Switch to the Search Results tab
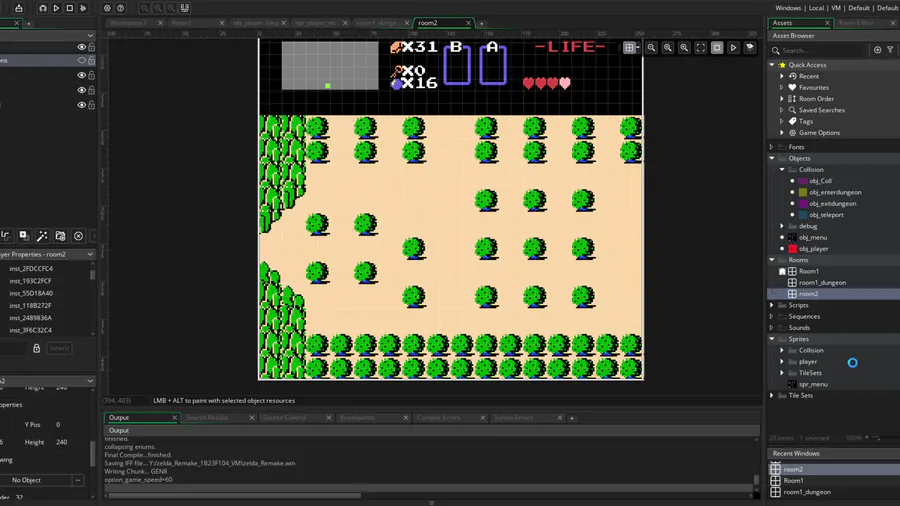This screenshot has width=900, height=506. coord(218,418)
